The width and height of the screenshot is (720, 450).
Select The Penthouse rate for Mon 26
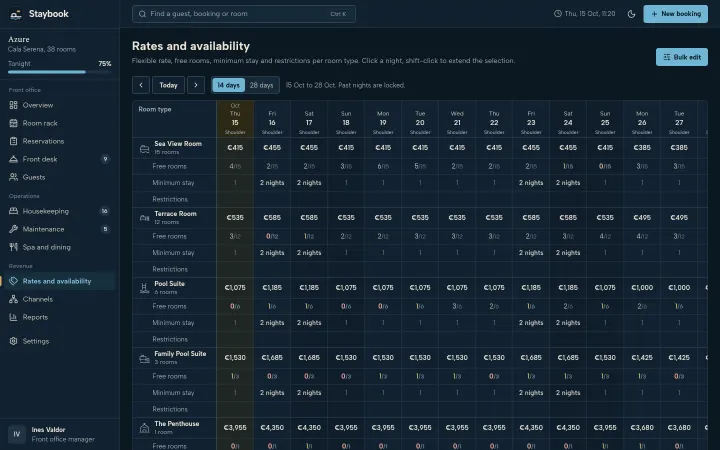point(642,428)
